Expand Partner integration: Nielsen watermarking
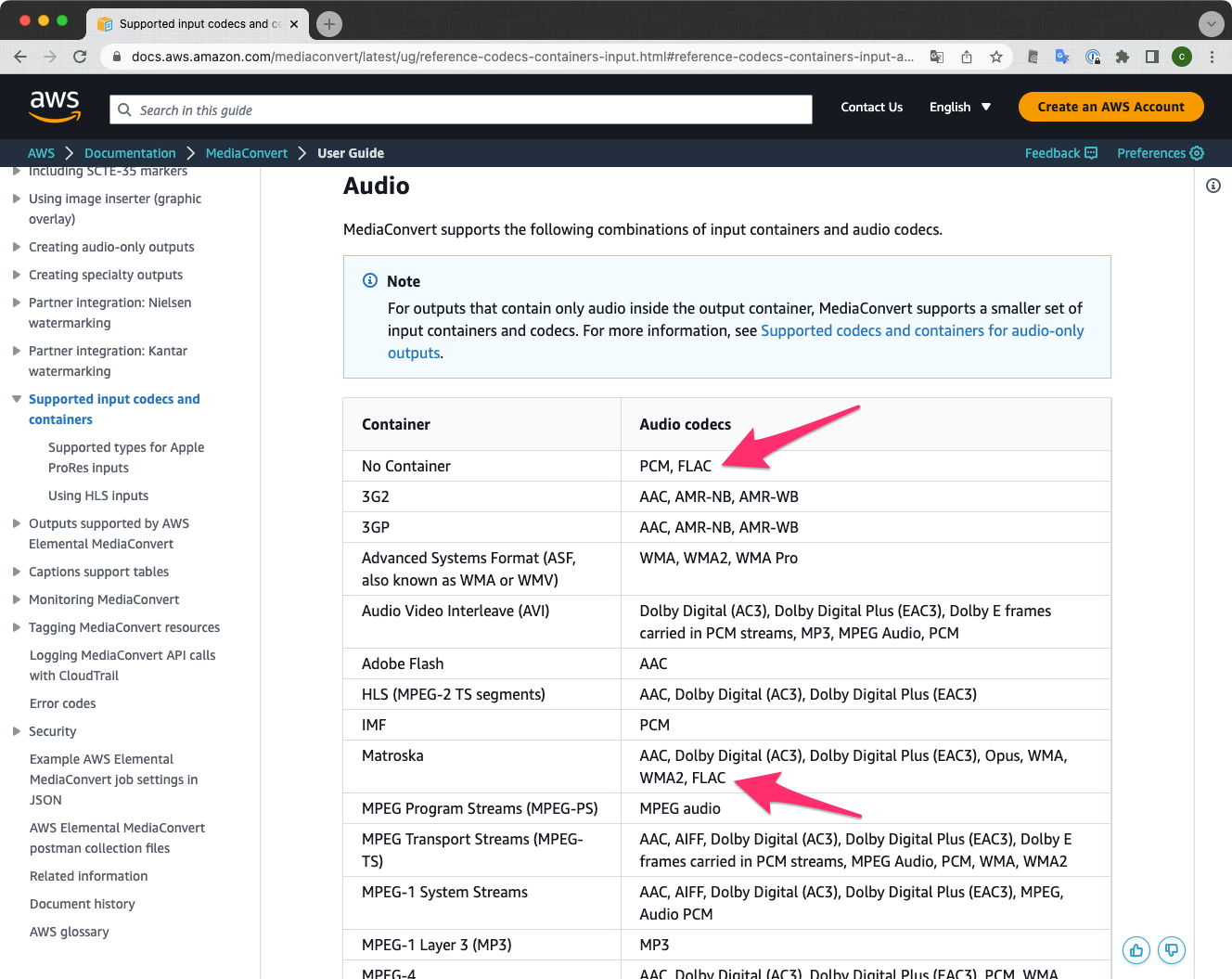This screenshot has width=1232, height=979. [x=17, y=303]
